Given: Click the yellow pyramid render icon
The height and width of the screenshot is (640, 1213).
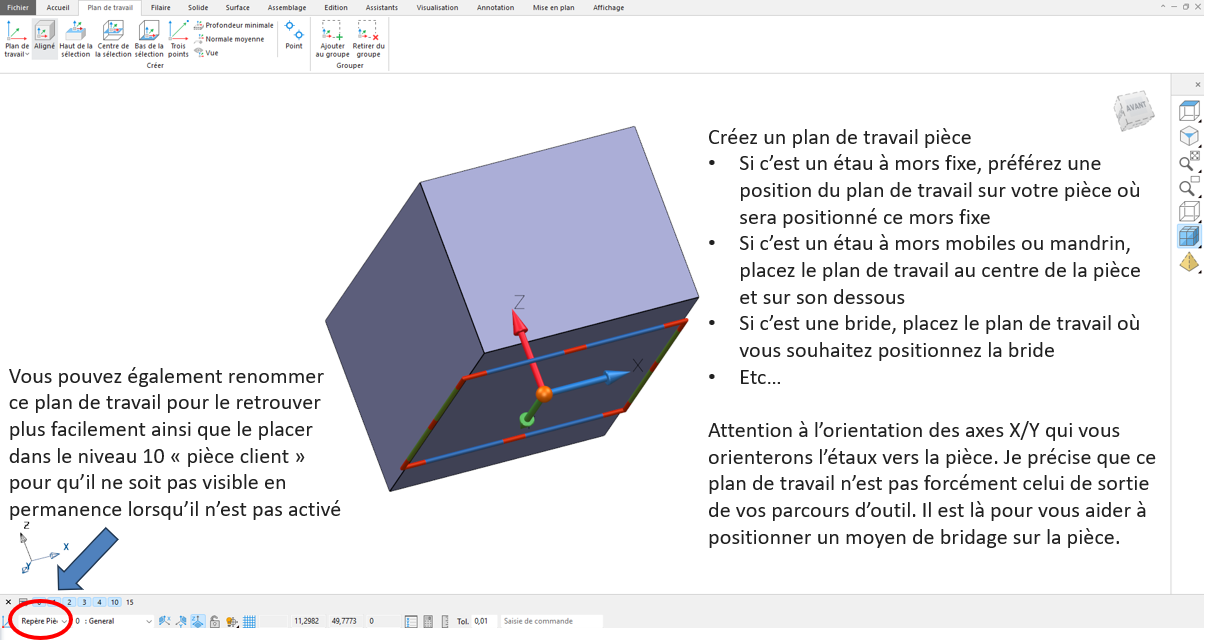Looking at the screenshot, I should tap(1189, 262).
